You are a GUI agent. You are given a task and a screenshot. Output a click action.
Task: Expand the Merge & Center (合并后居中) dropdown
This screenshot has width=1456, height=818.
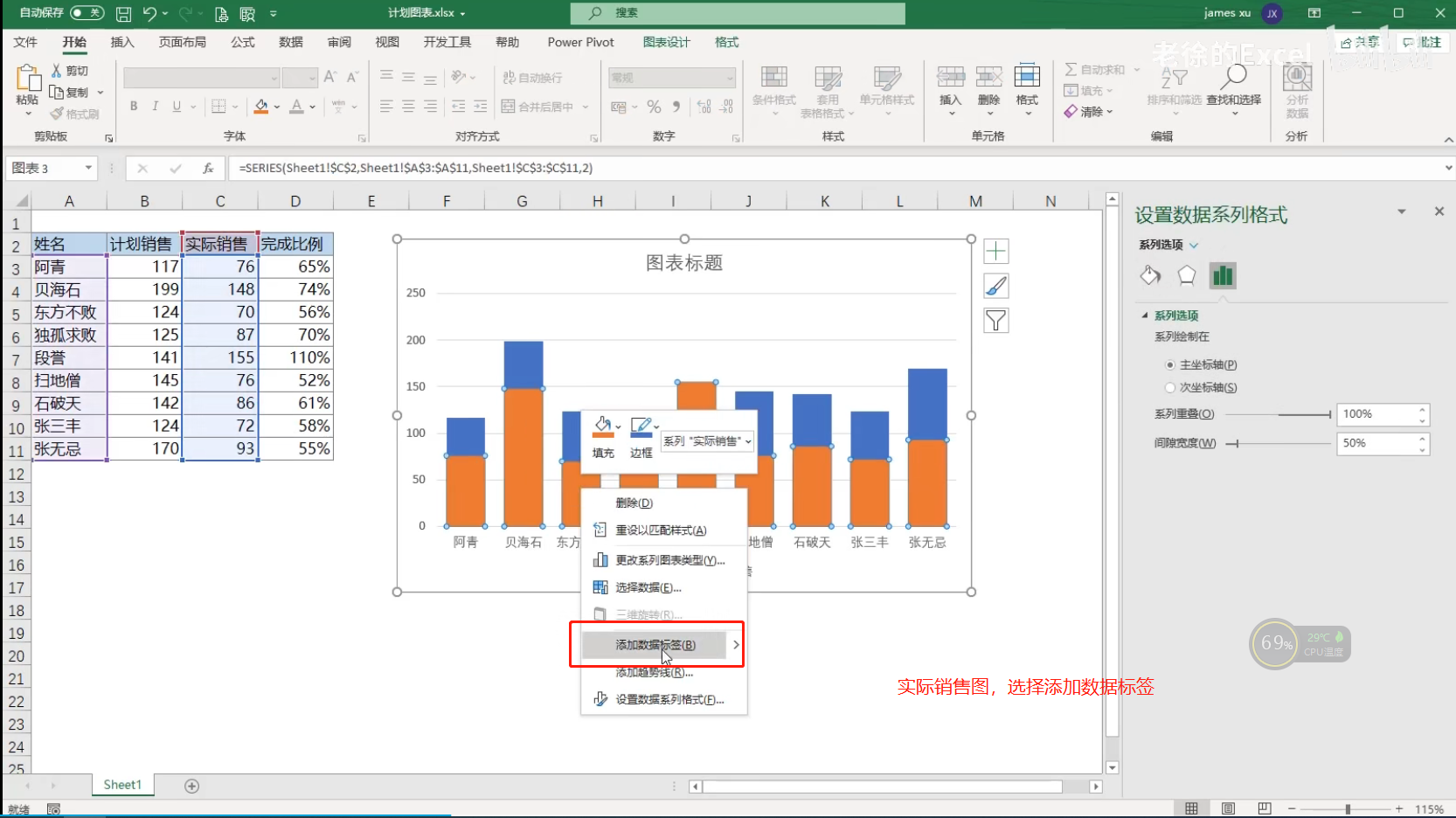[x=586, y=107]
